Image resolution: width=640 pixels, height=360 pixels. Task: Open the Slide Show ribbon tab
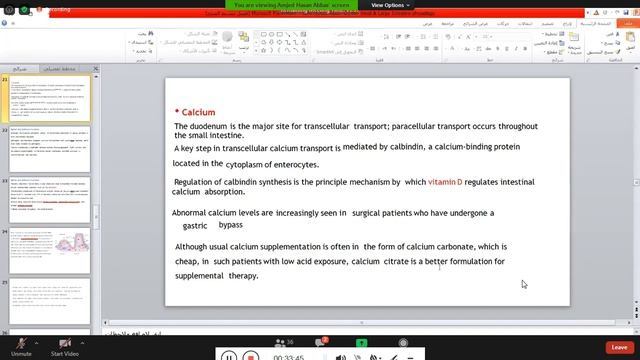coord(476,24)
